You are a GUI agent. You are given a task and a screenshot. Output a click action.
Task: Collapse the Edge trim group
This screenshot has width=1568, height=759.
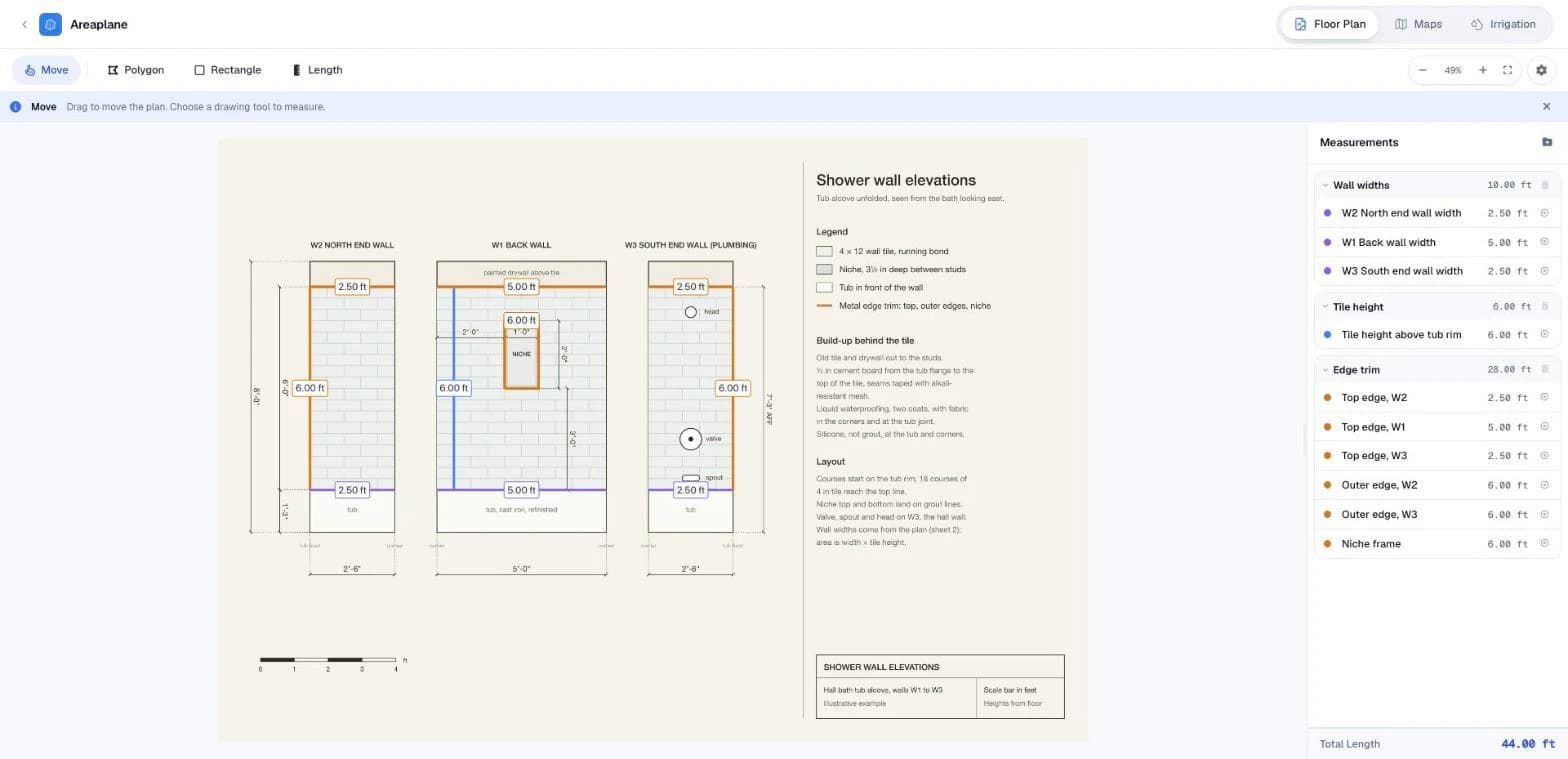point(1326,370)
